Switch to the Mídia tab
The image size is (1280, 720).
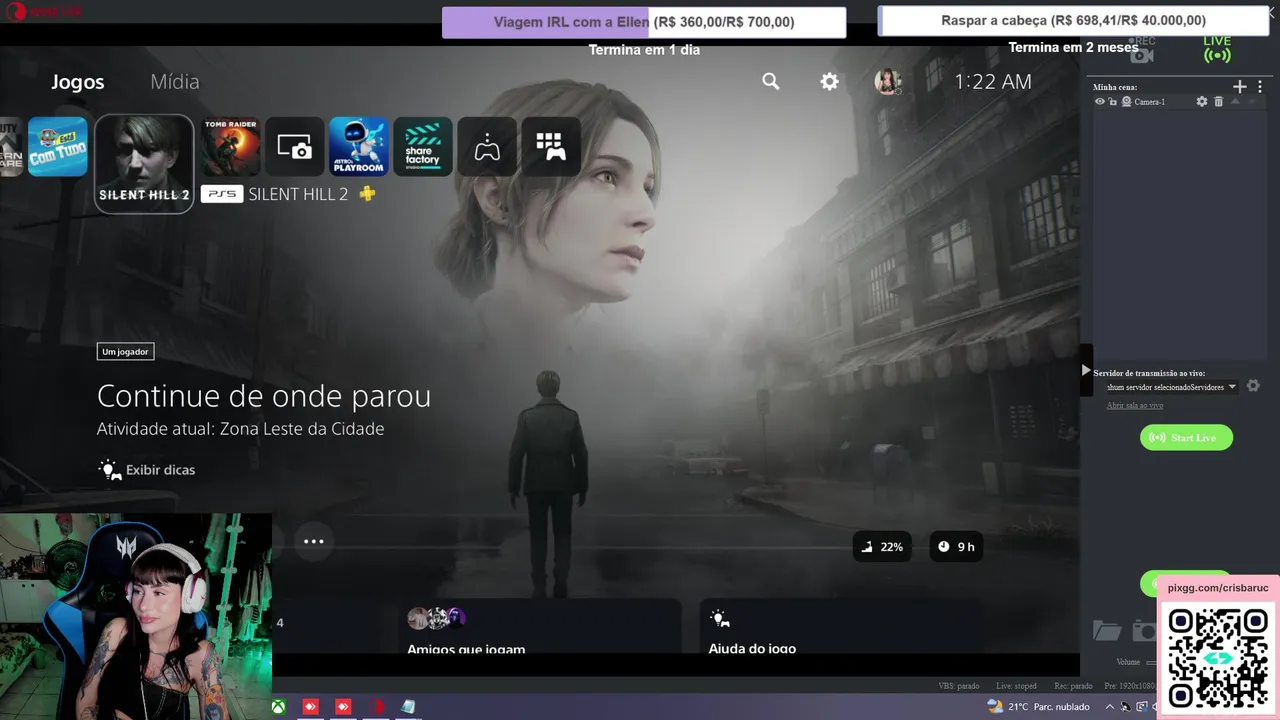(x=175, y=82)
